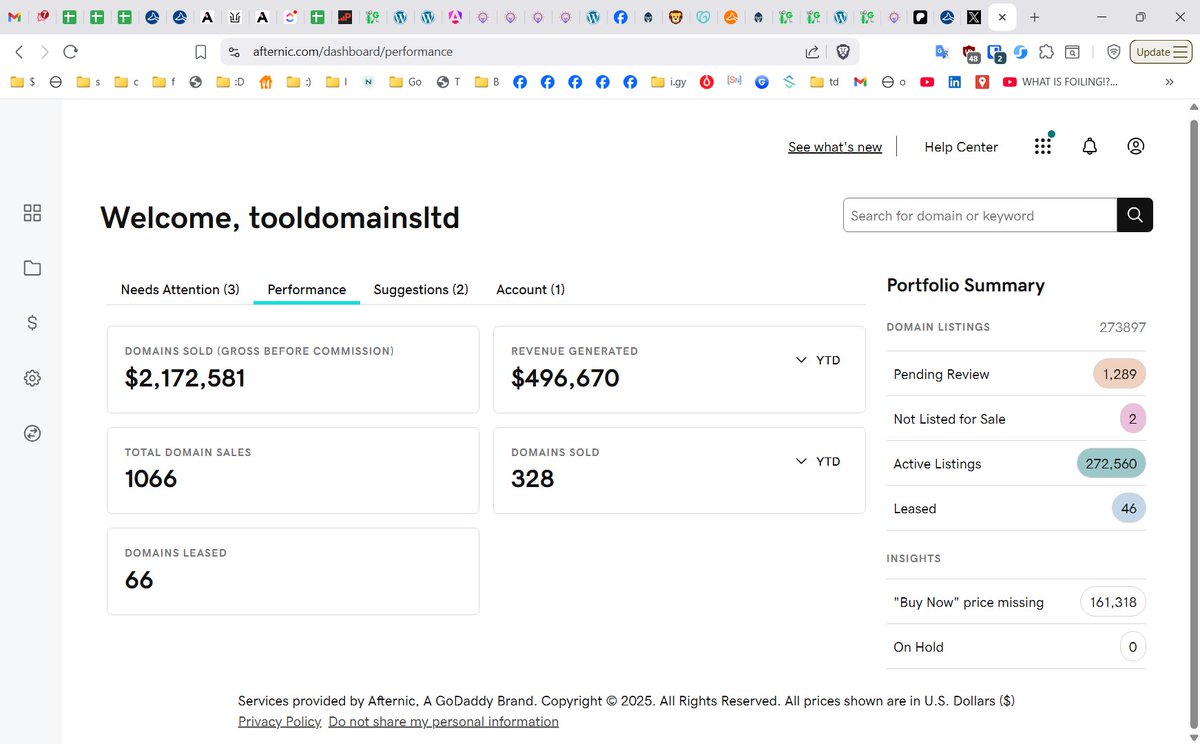Image resolution: width=1200 pixels, height=744 pixels.
Task: Click the $496,670 revenue generated value
Action: [x=565, y=378]
